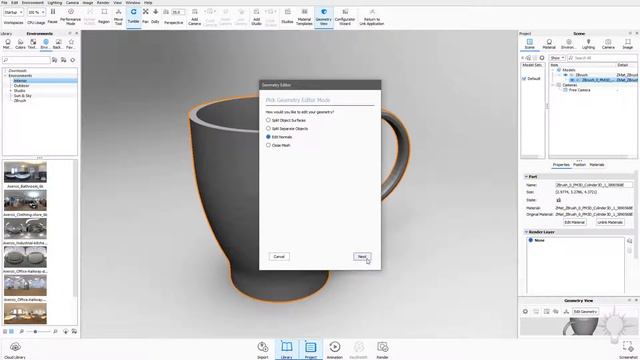Click the refresh icon beside library search
The height and width of the screenshot is (360, 640).
pyautogui.click(x=73, y=60)
